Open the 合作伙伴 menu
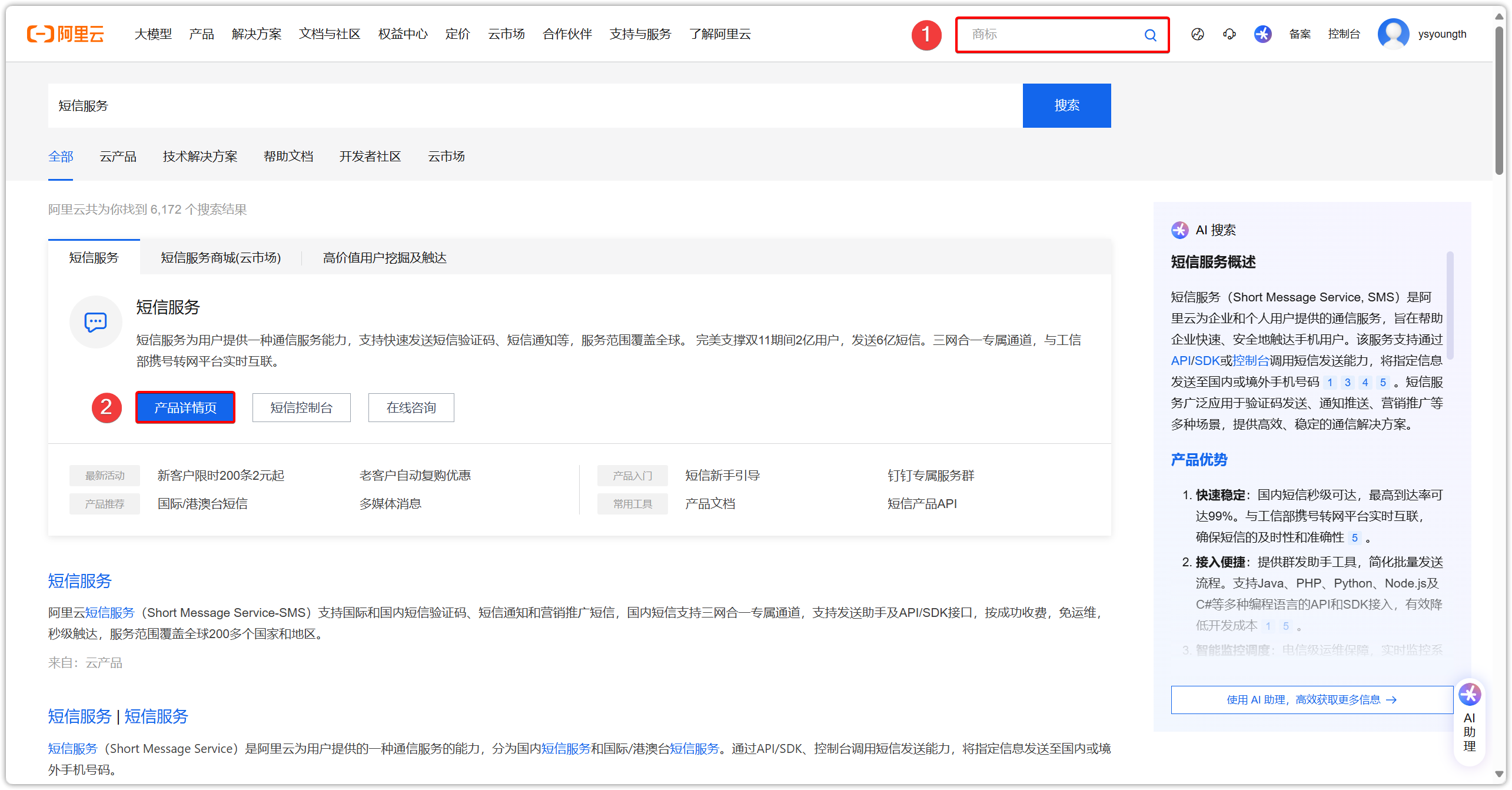This screenshot has width=1512, height=790. click(x=567, y=34)
